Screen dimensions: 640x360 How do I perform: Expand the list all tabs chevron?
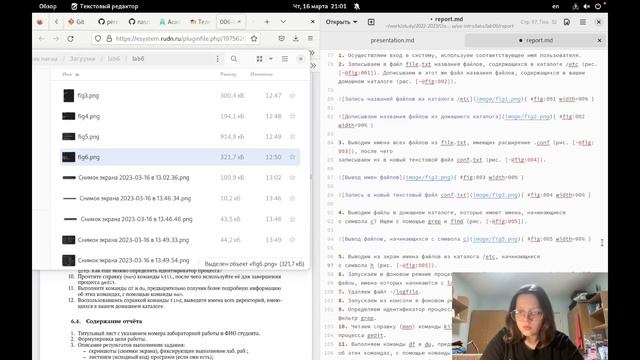pos(283,22)
